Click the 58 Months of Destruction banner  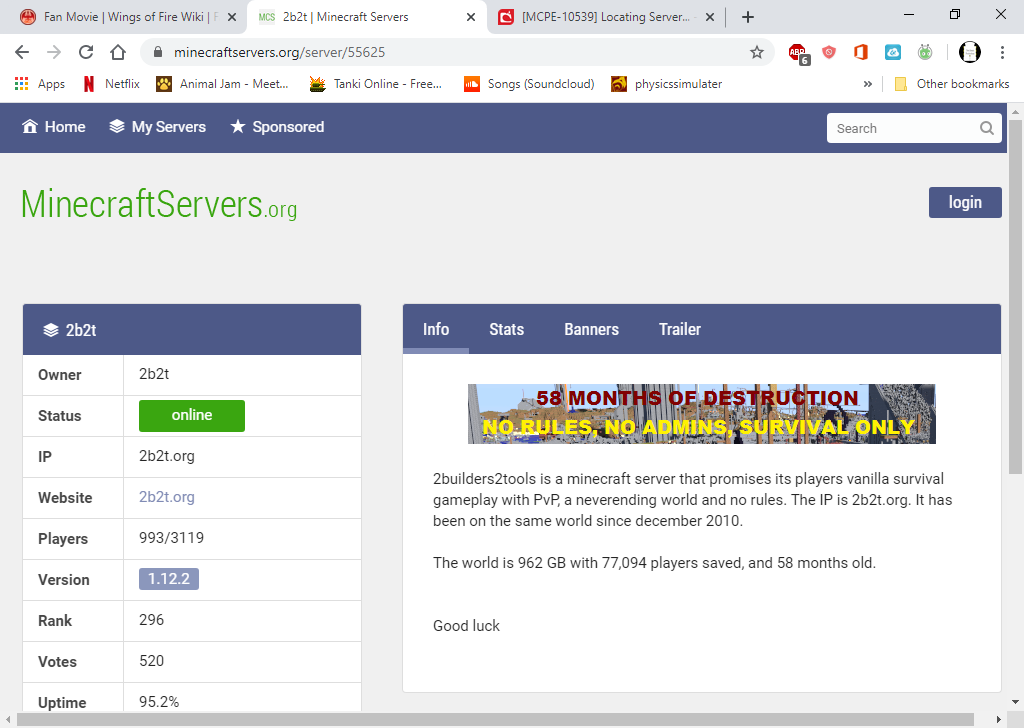click(x=701, y=414)
